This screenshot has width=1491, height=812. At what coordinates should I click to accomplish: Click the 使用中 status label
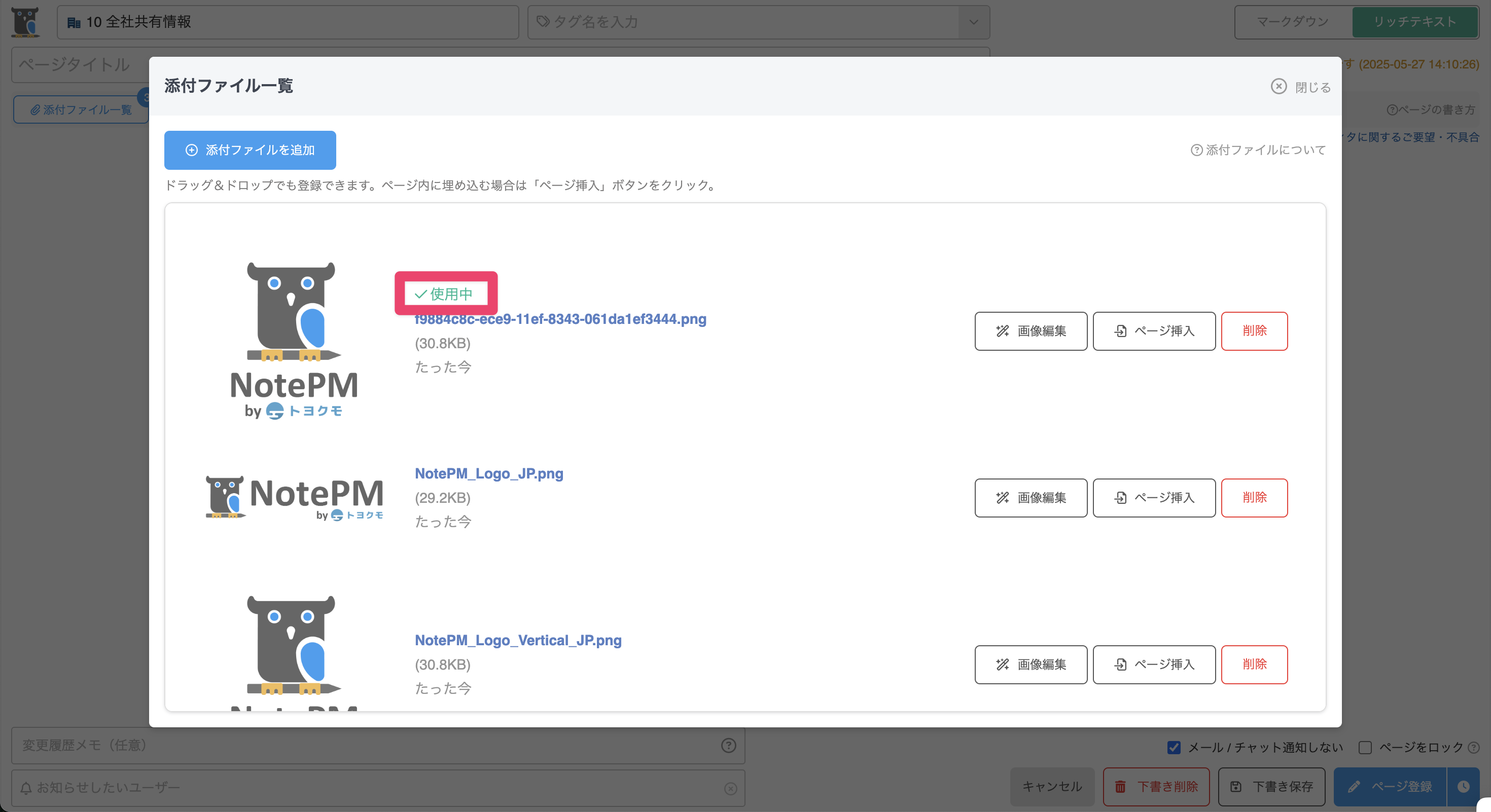(x=445, y=294)
